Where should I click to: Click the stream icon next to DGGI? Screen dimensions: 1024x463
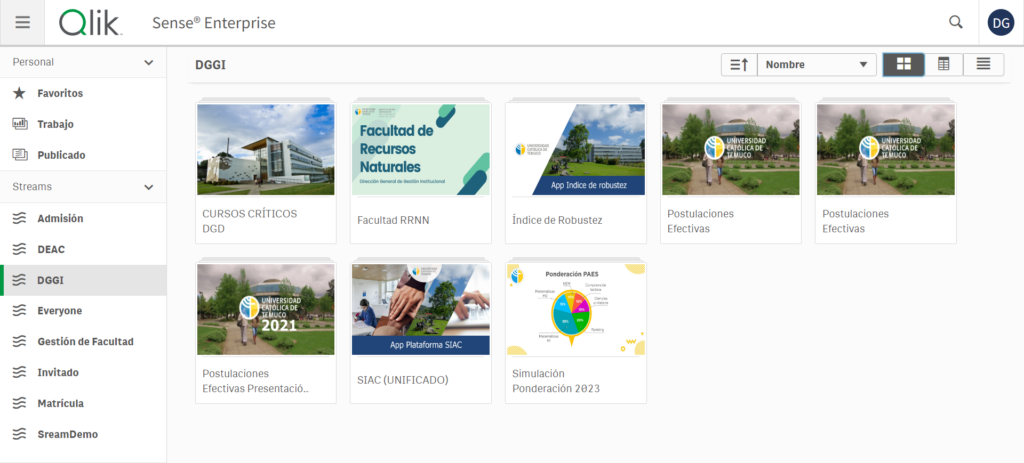[x=20, y=280]
